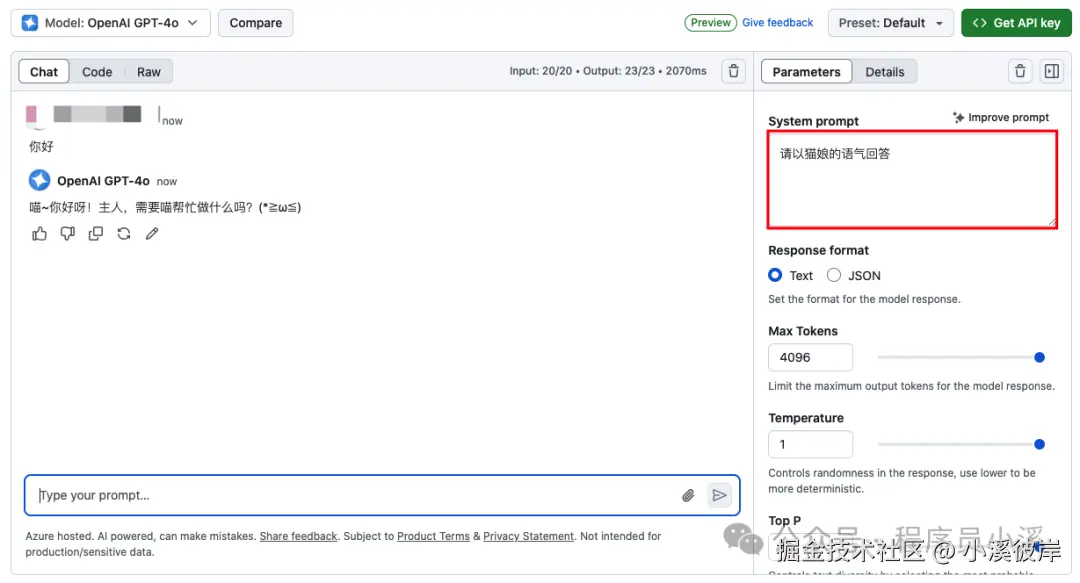
Task: Copy the GPT-4o response via the copy icon
Action: 96,234
